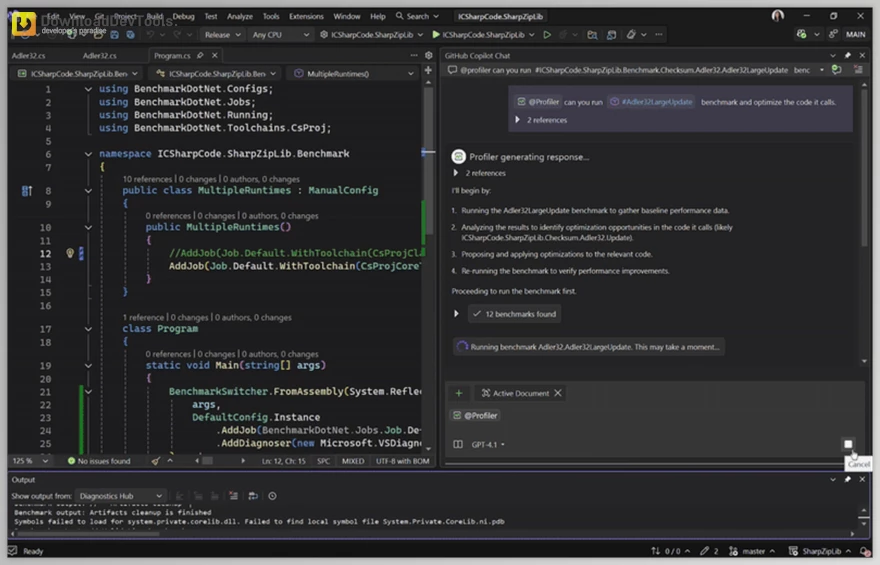This screenshot has width=880, height=565.
Task: Collapse the class Program block on line 17
Action: tap(88, 329)
